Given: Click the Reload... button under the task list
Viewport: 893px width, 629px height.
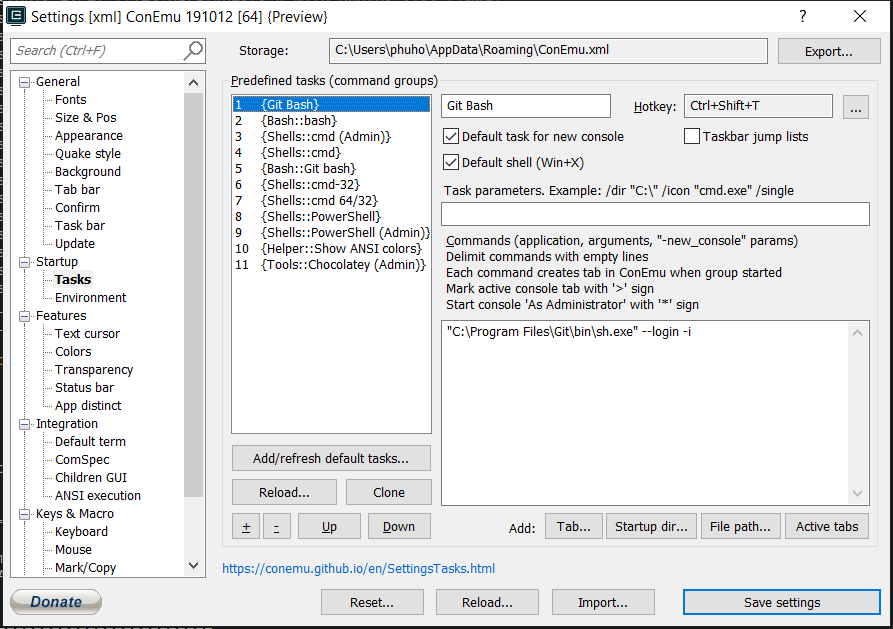Looking at the screenshot, I should point(284,492).
